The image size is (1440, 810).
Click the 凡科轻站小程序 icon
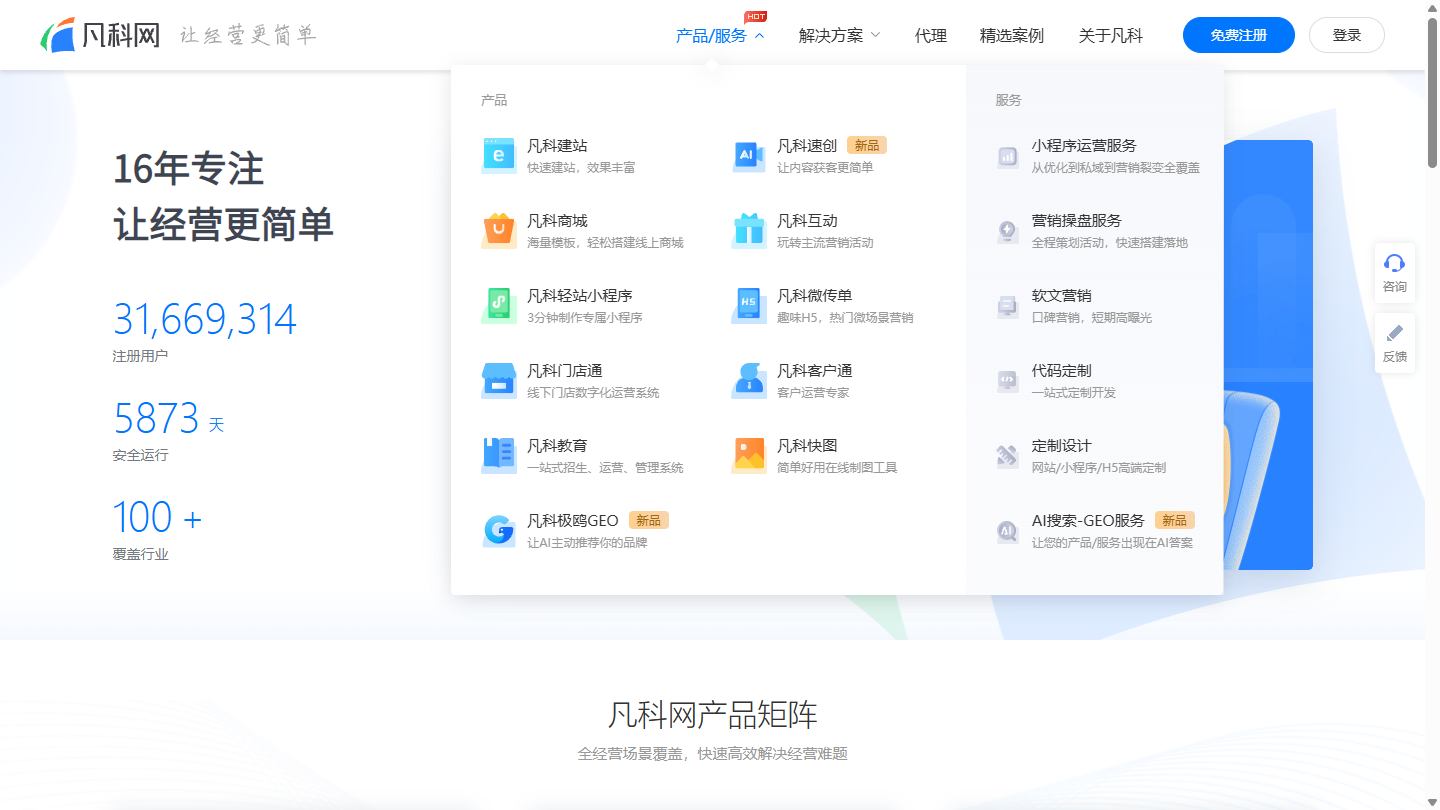pyautogui.click(x=499, y=306)
